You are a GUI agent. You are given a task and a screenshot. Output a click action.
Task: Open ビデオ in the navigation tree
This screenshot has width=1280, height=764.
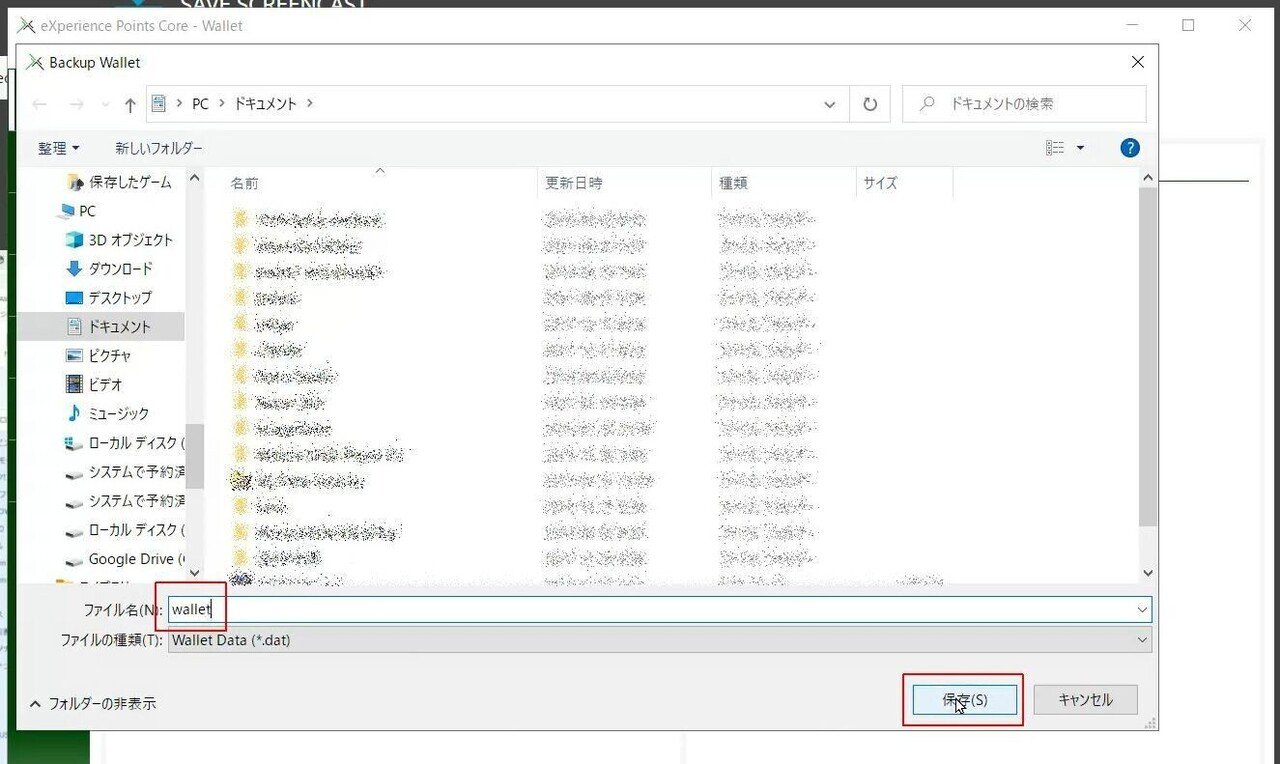tap(93, 385)
